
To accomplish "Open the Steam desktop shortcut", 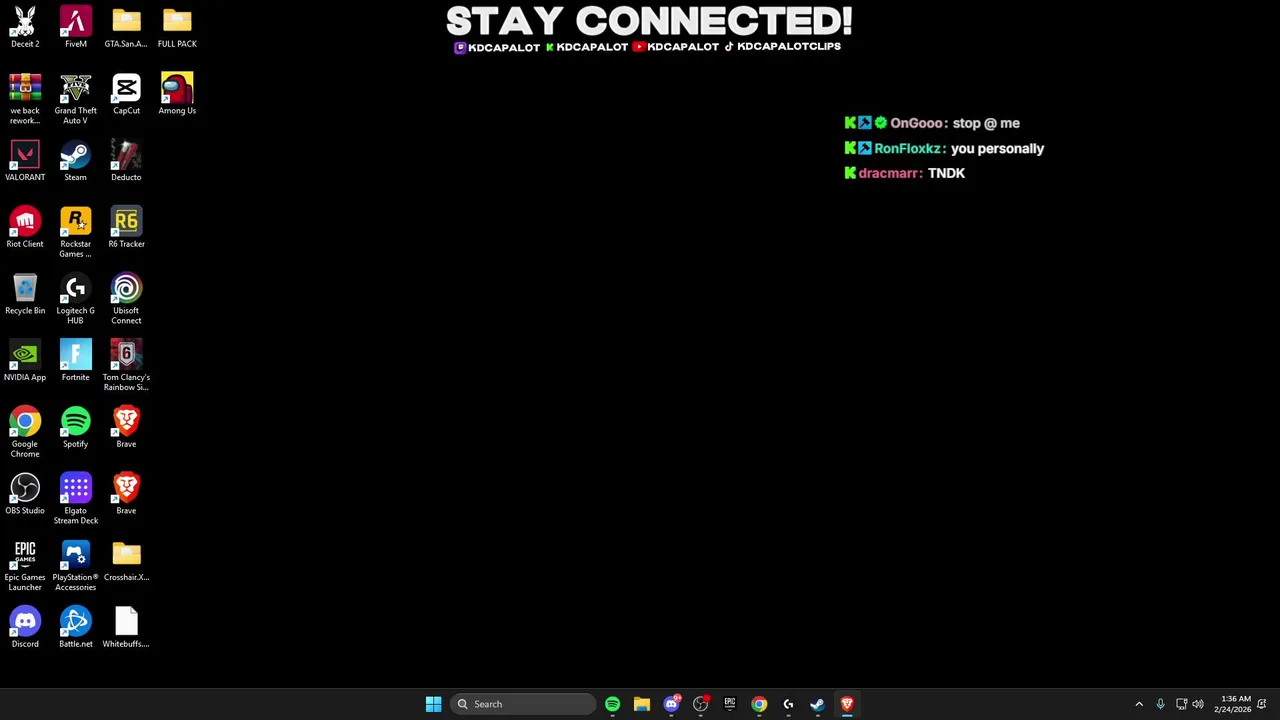I will pyautogui.click(x=75, y=161).
